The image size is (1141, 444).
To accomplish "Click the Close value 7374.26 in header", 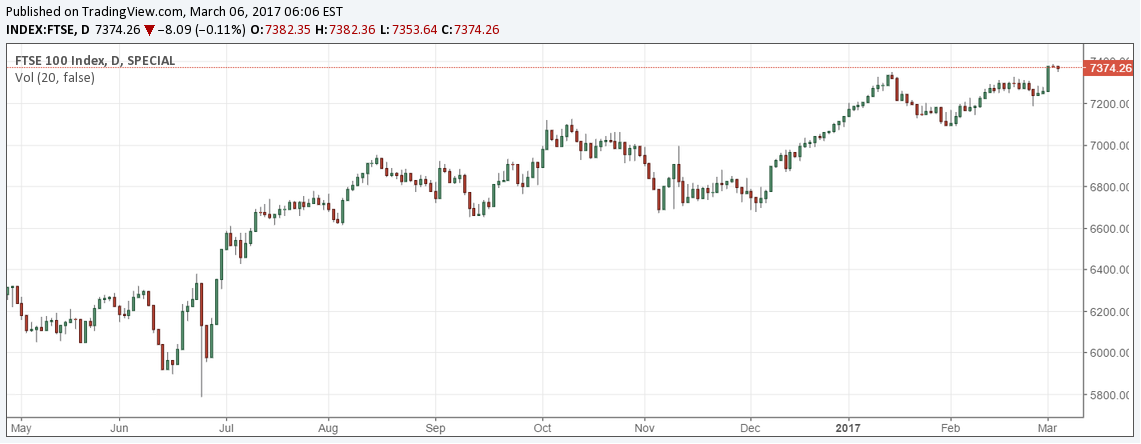I will coord(476,30).
